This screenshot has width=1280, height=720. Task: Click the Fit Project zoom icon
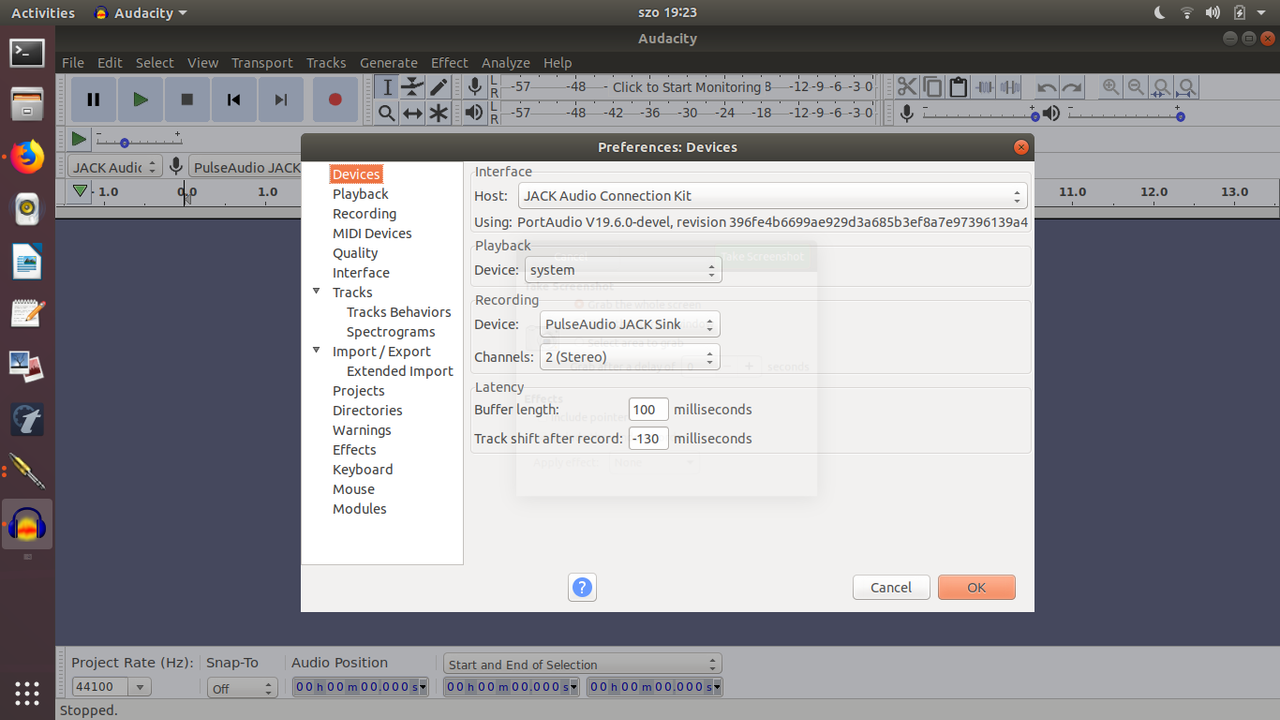click(x=1187, y=87)
